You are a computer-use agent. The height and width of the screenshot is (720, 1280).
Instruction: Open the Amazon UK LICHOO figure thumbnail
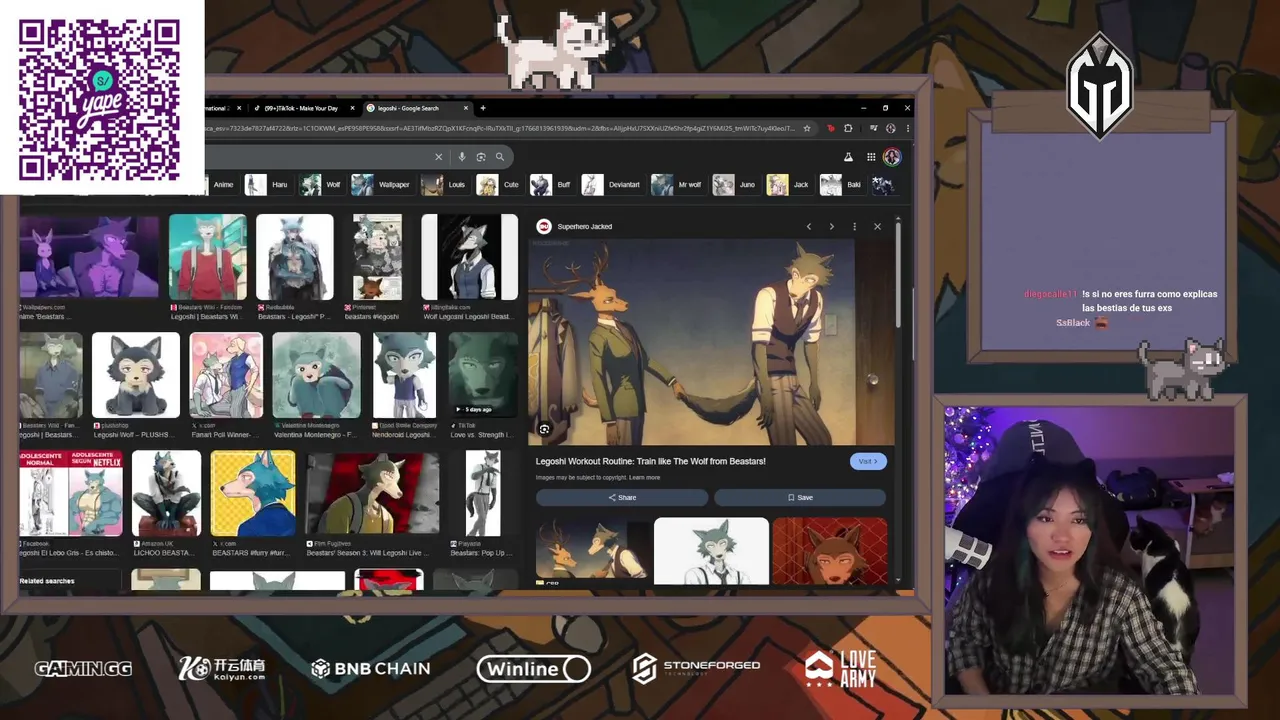pos(166,493)
